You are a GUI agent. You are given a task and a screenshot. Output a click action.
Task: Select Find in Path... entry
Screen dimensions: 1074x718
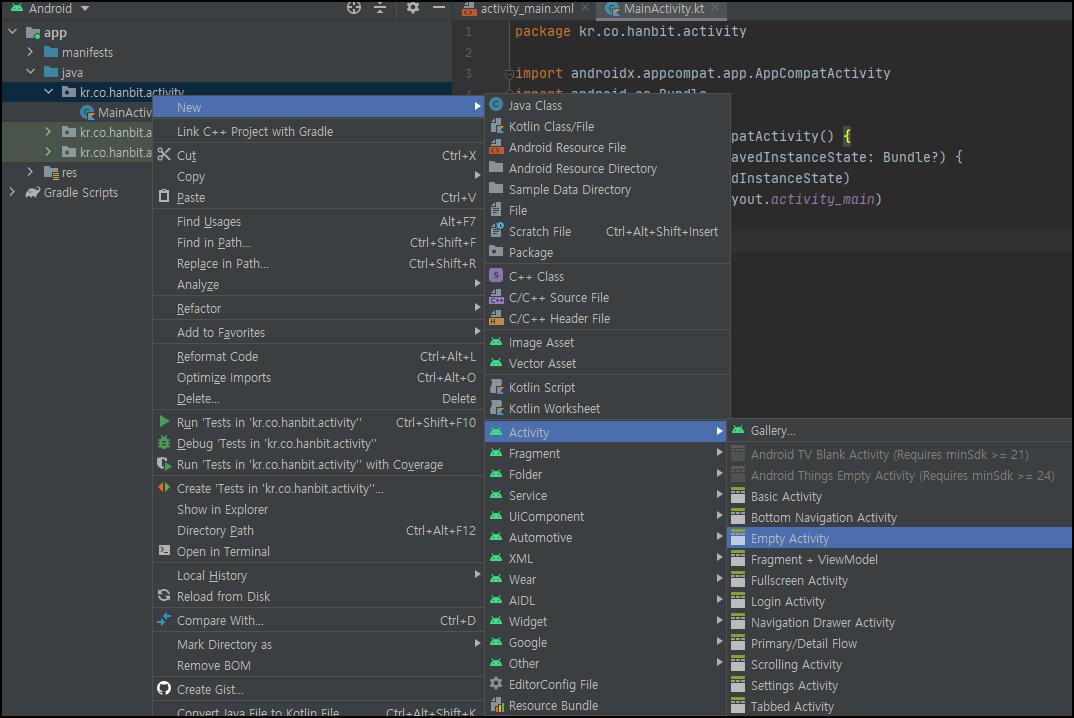319,243
